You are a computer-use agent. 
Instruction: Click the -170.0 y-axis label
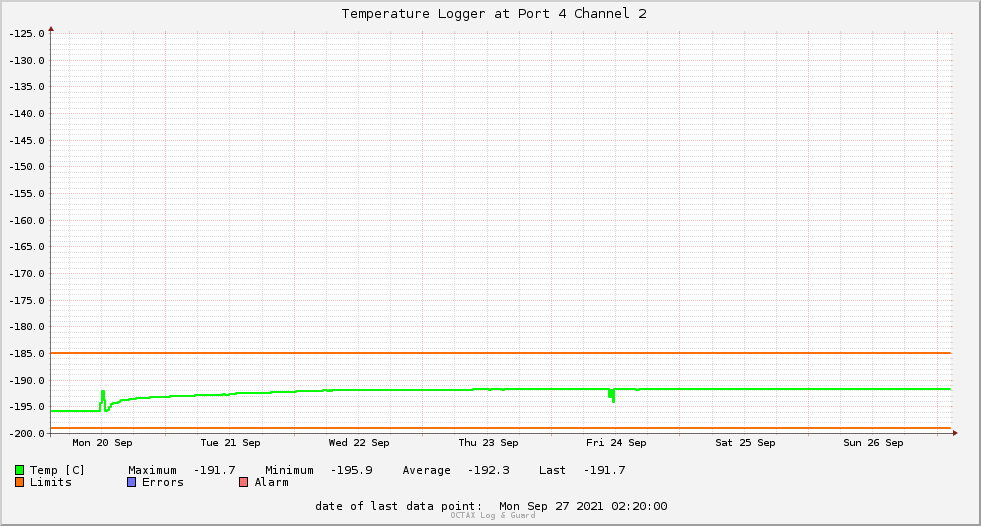(x=27, y=274)
